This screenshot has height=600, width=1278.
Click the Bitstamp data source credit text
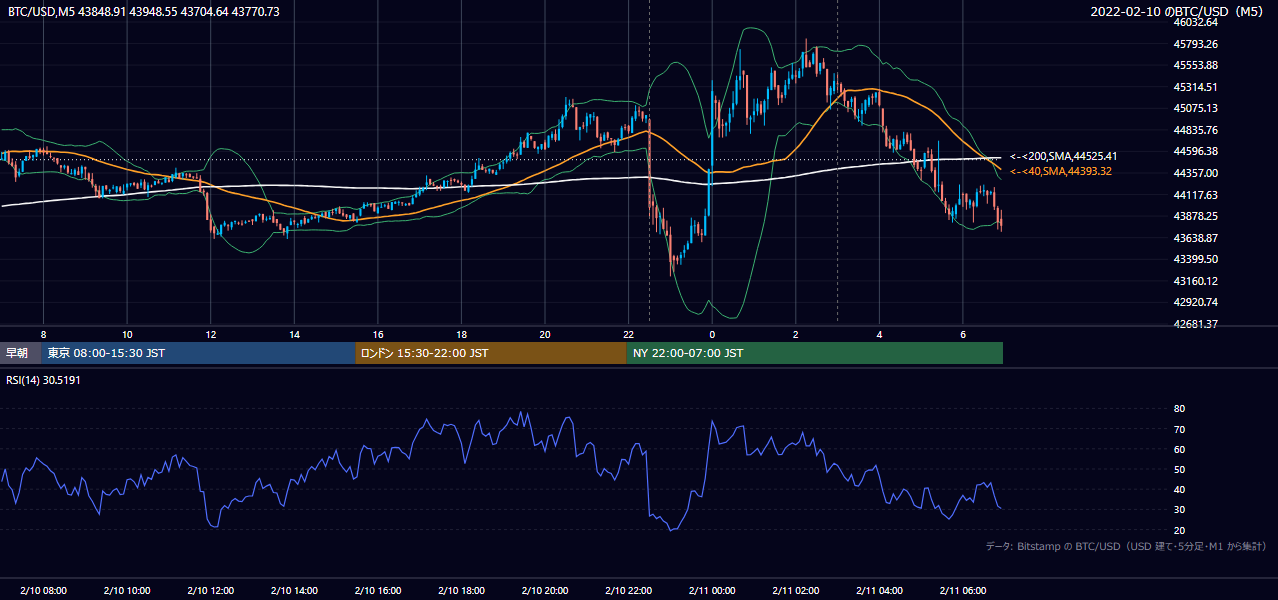(x=1126, y=546)
